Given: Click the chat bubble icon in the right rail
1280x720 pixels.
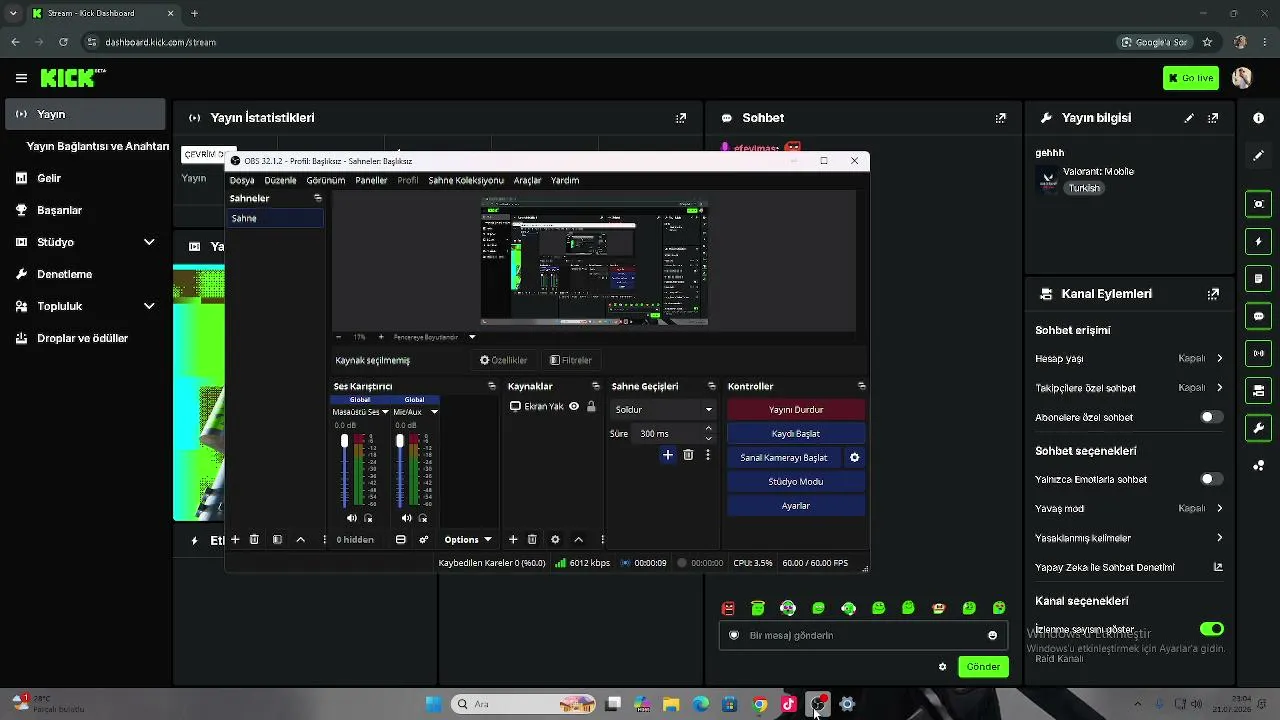Looking at the screenshot, I should 1258,316.
